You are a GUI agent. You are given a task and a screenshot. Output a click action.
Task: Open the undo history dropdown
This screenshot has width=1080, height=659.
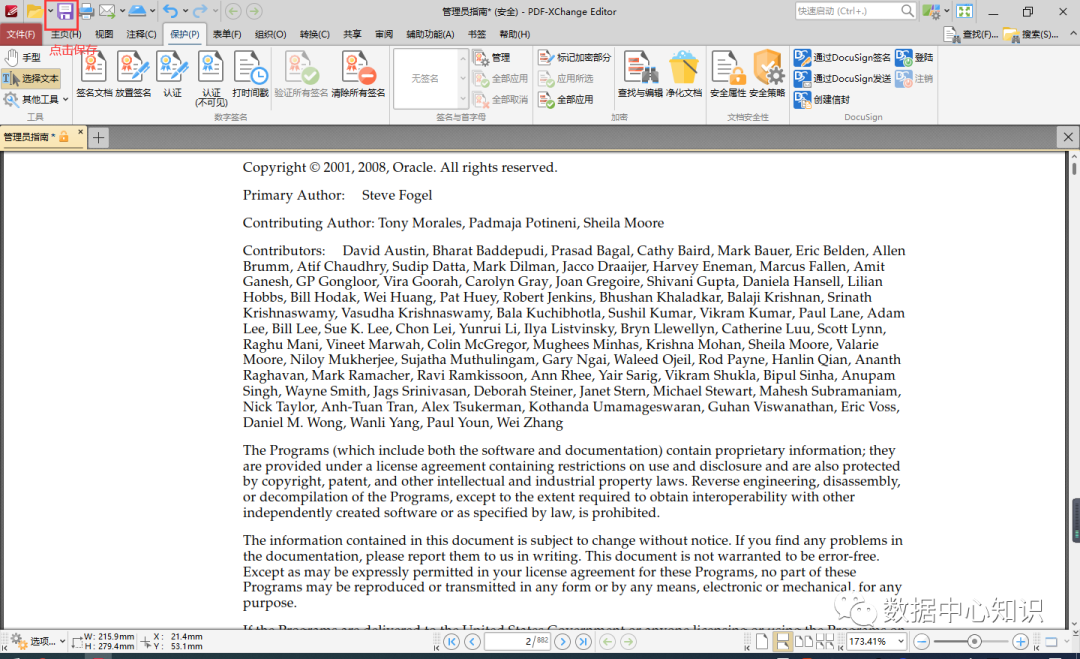185,11
